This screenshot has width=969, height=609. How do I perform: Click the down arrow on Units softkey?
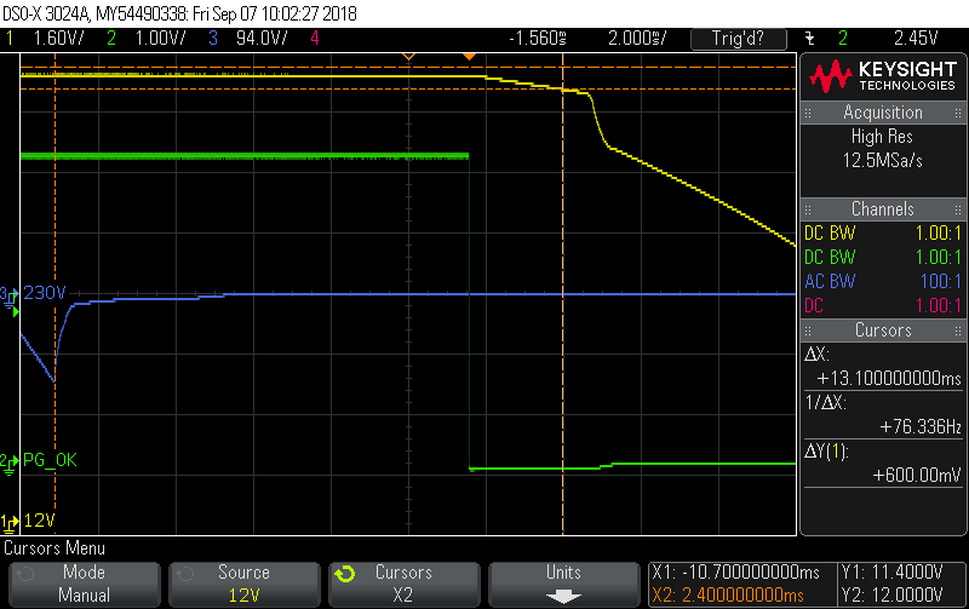pos(564,597)
